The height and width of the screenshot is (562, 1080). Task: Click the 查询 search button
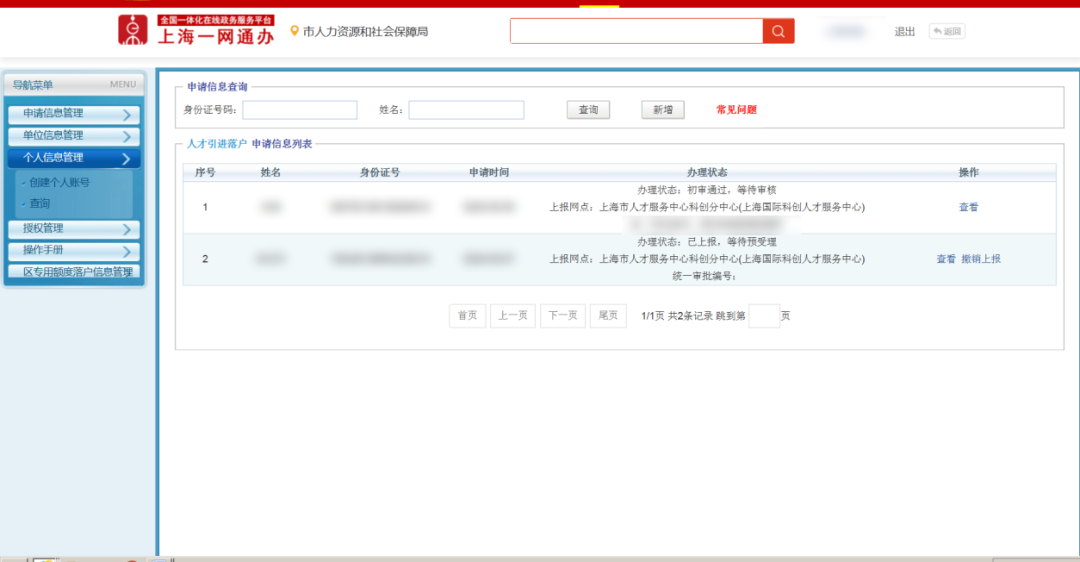click(588, 110)
